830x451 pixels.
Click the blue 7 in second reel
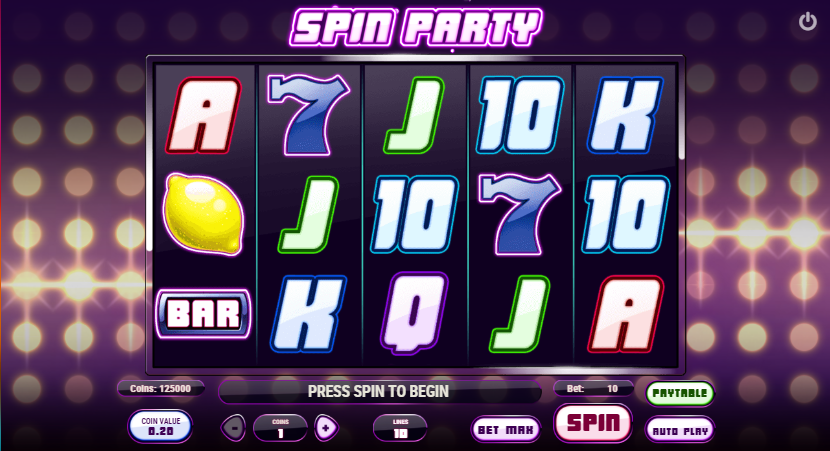tap(309, 115)
